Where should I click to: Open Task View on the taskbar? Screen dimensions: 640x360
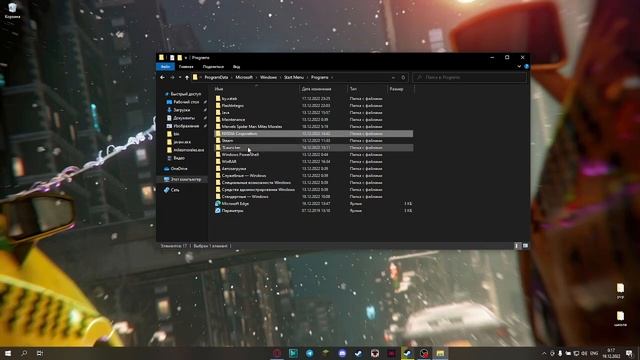pyautogui.click(x=40, y=353)
